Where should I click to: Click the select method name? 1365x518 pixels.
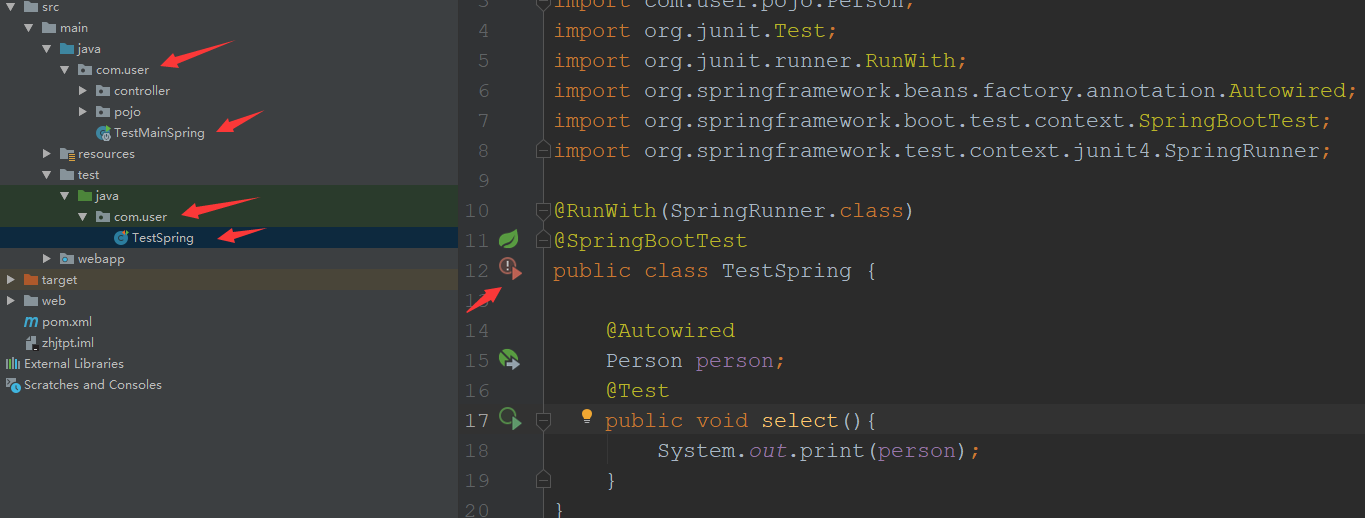coord(801,420)
